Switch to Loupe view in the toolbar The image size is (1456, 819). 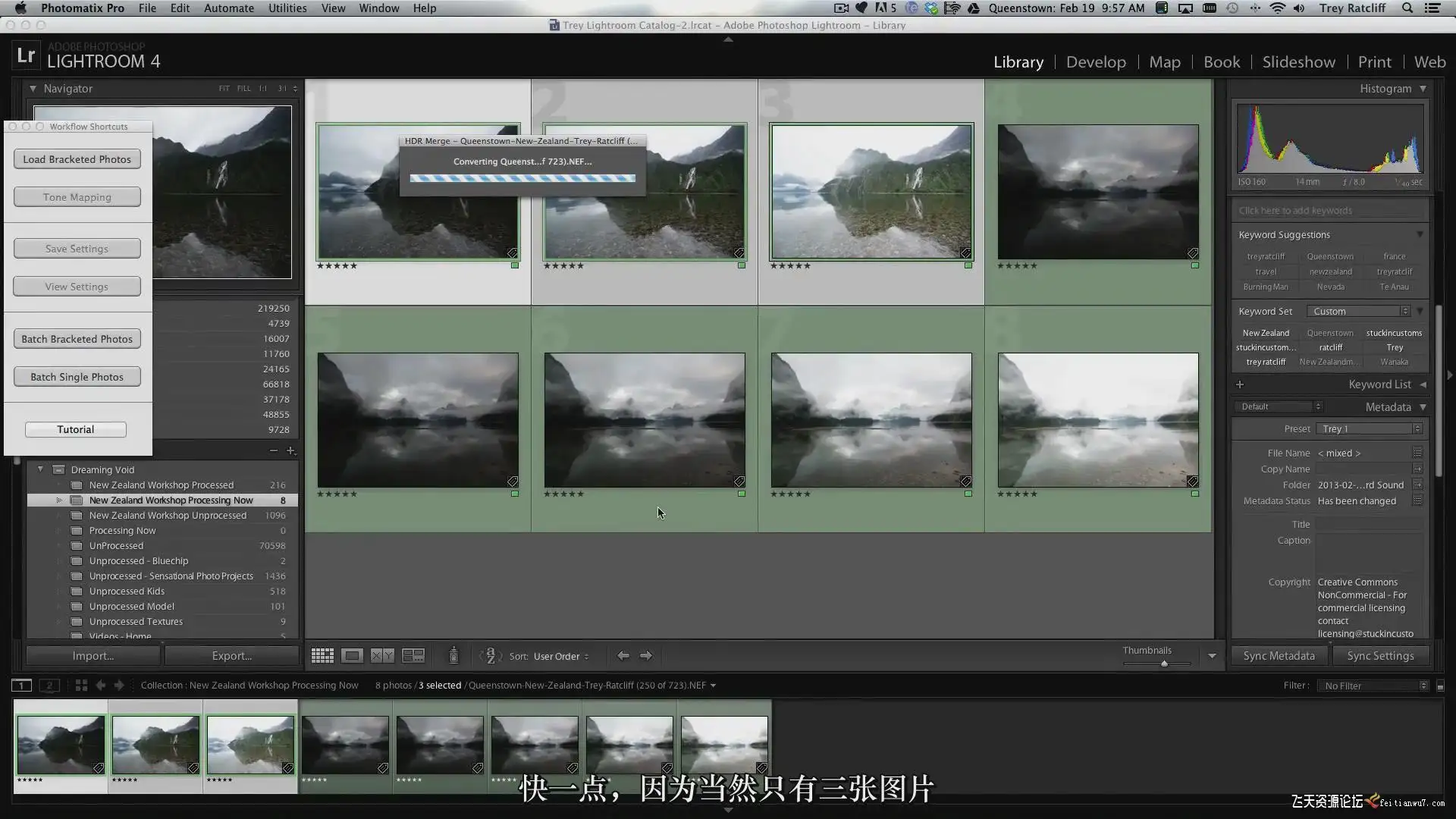click(352, 656)
